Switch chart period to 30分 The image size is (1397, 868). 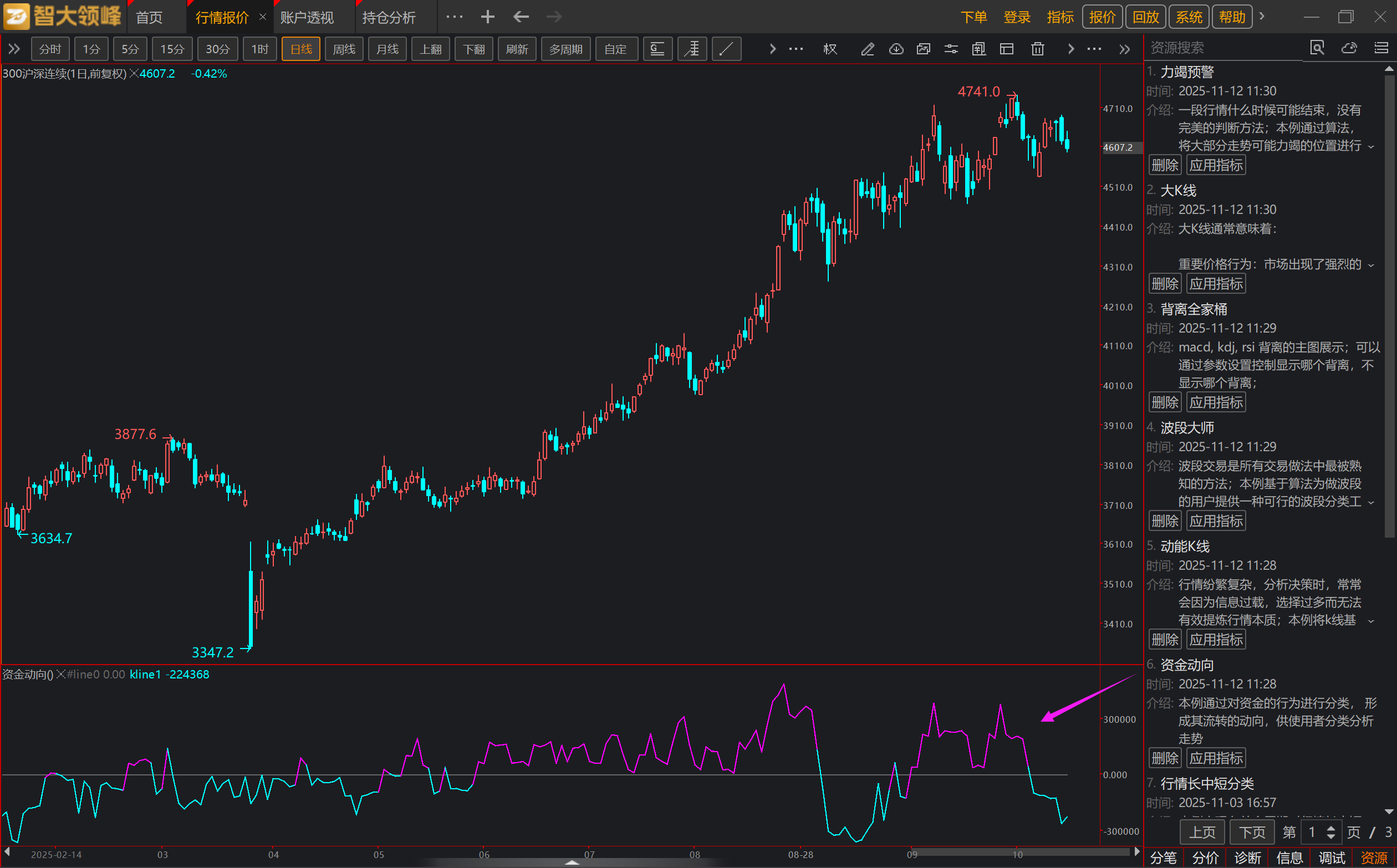tap(217, 49)
